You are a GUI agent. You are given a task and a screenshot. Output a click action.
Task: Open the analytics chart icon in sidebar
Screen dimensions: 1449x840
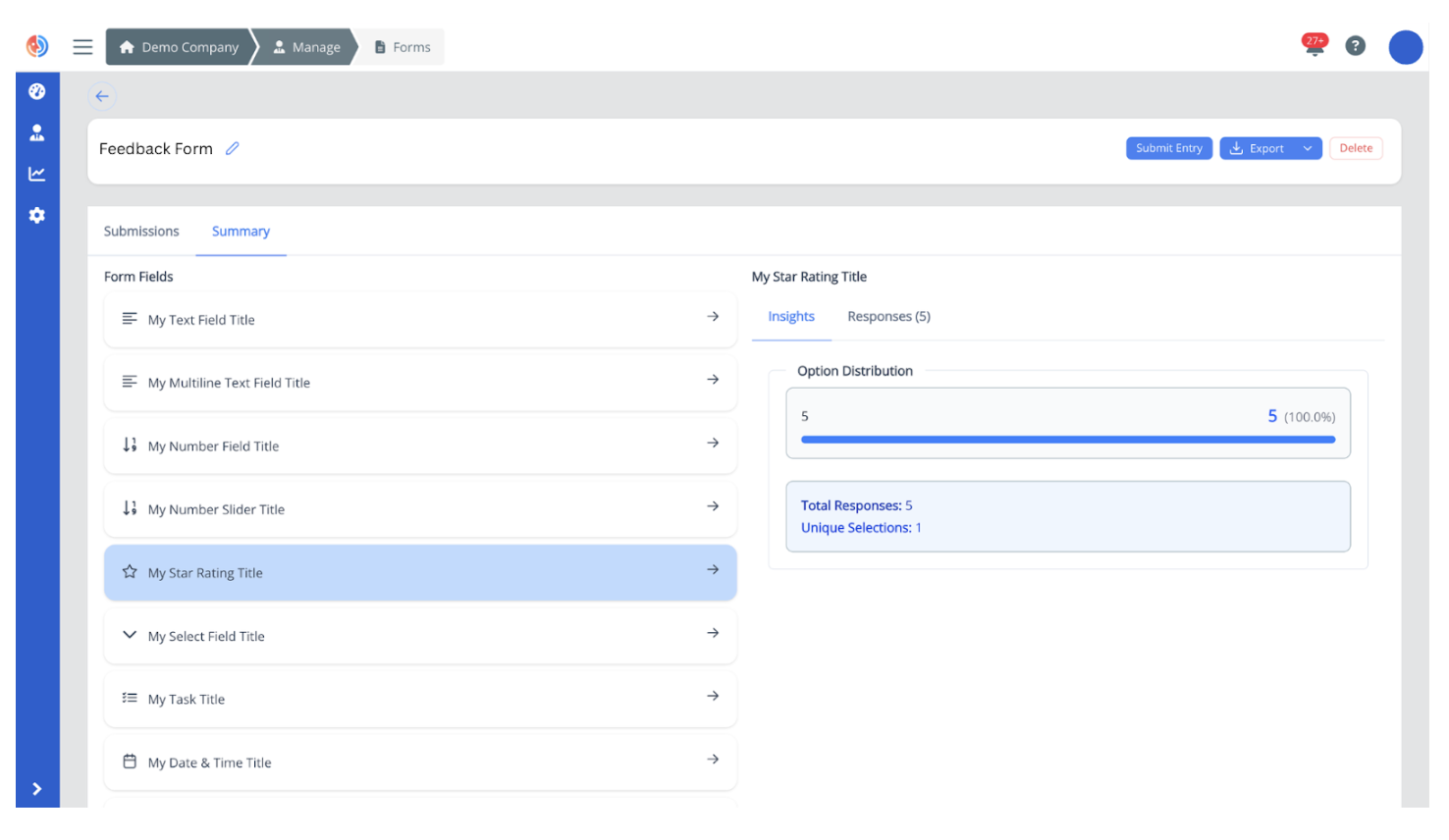[37, 174]
